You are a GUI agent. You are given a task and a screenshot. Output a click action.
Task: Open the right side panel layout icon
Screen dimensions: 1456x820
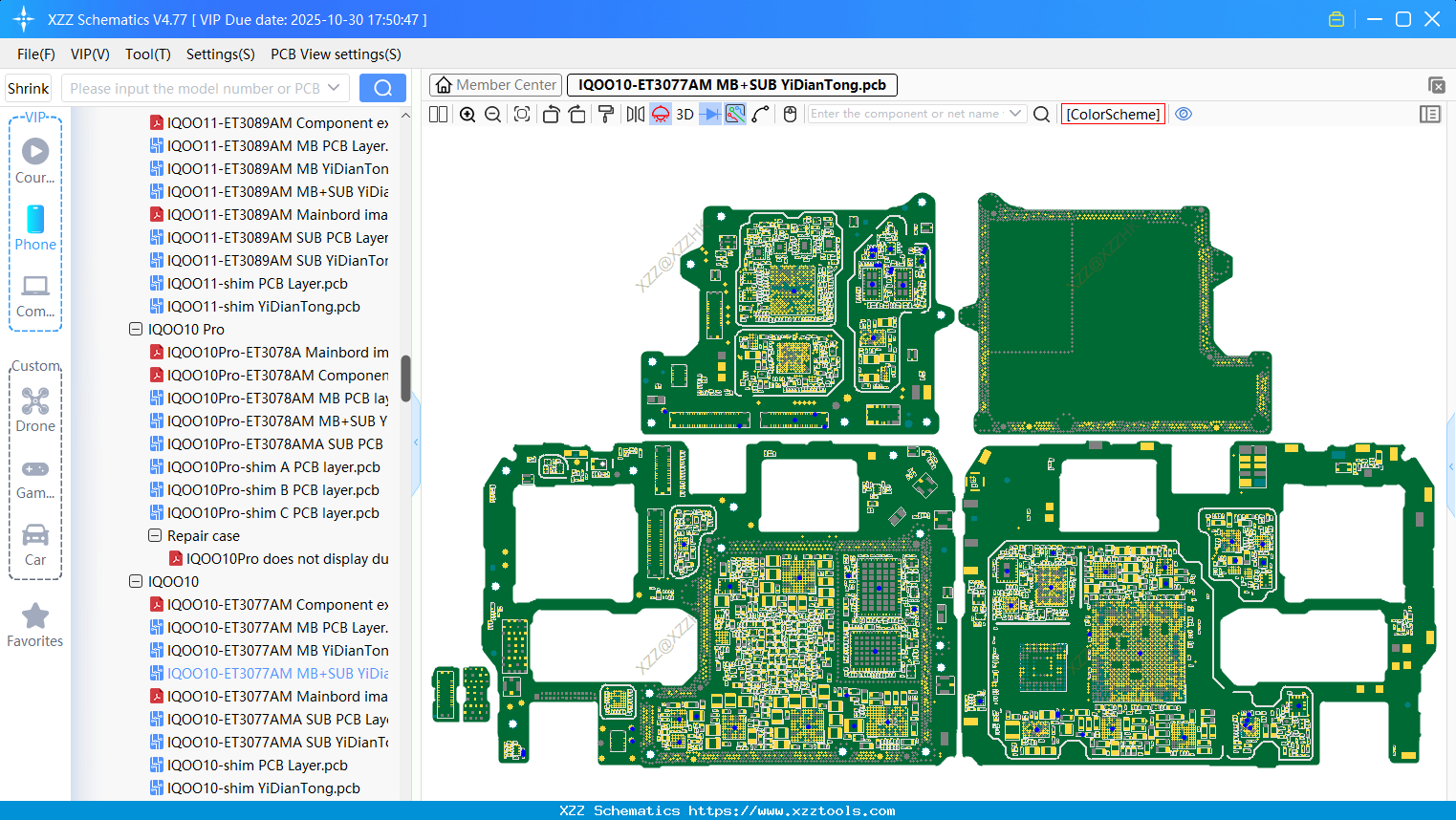[x=1430, y=114]
